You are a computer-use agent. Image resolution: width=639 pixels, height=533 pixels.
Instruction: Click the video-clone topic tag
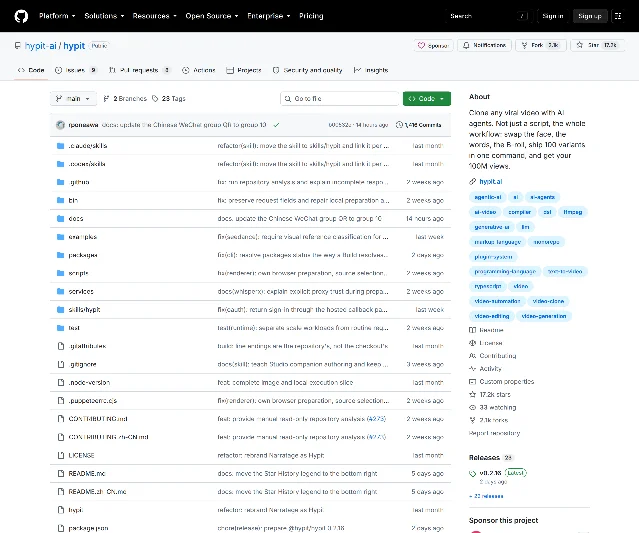[548, 301]
